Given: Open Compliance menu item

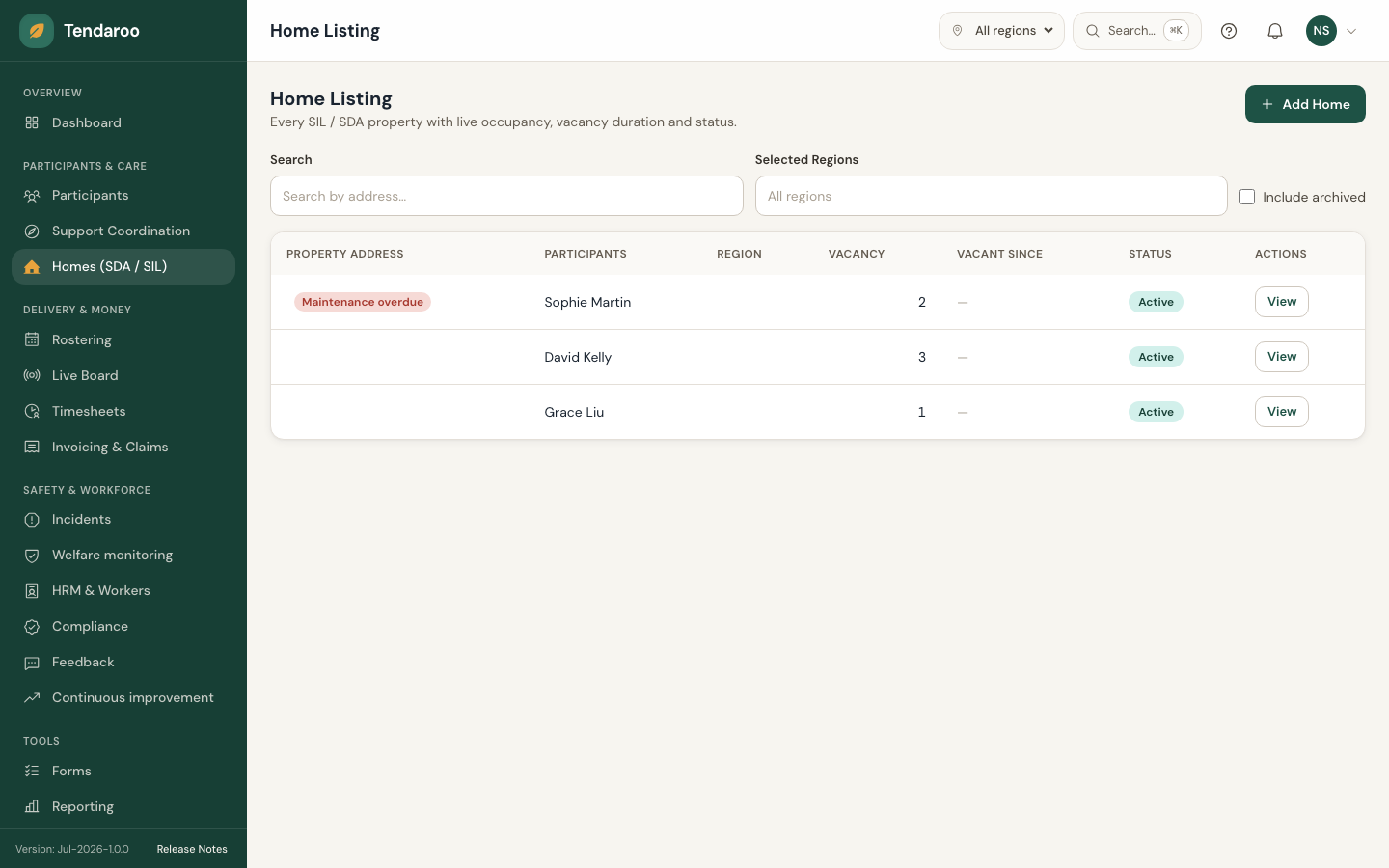Looking at the screenshot, I should tap(123, 626).
